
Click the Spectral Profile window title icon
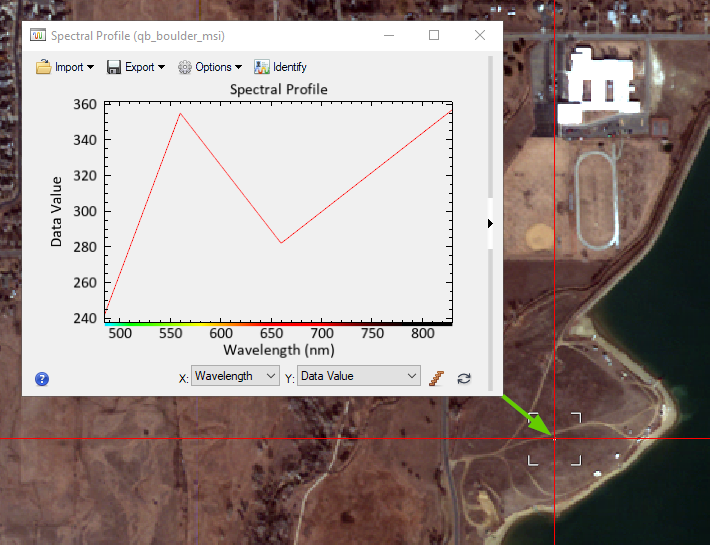coord(38,35)
